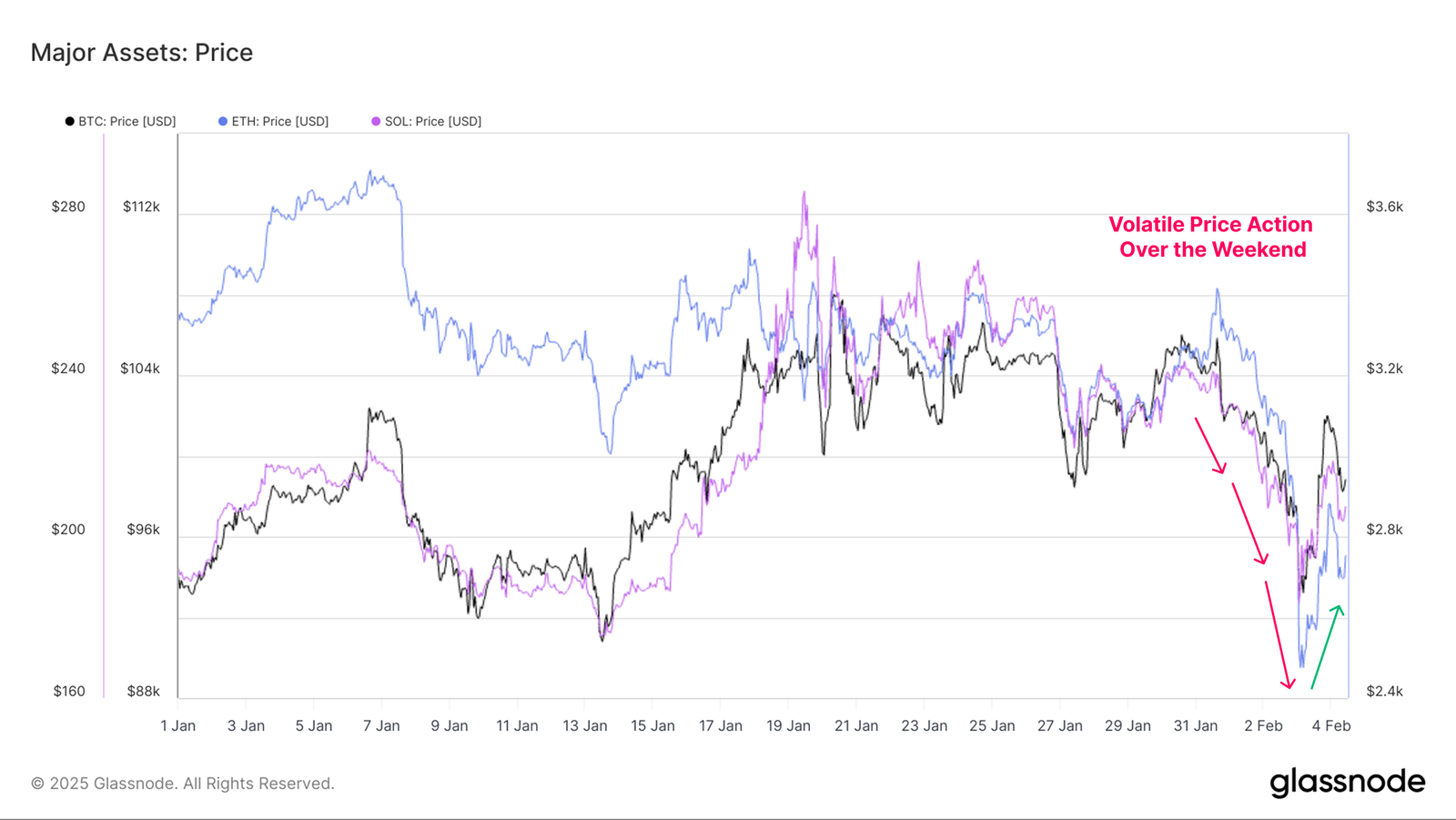Click the $280 SOL axis label
This screenshot has height=820, width=1456.
pos(68,207)
